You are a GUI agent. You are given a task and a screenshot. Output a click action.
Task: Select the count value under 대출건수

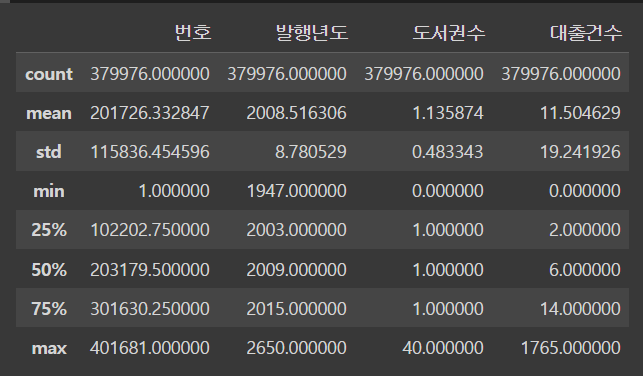(561, 74)
